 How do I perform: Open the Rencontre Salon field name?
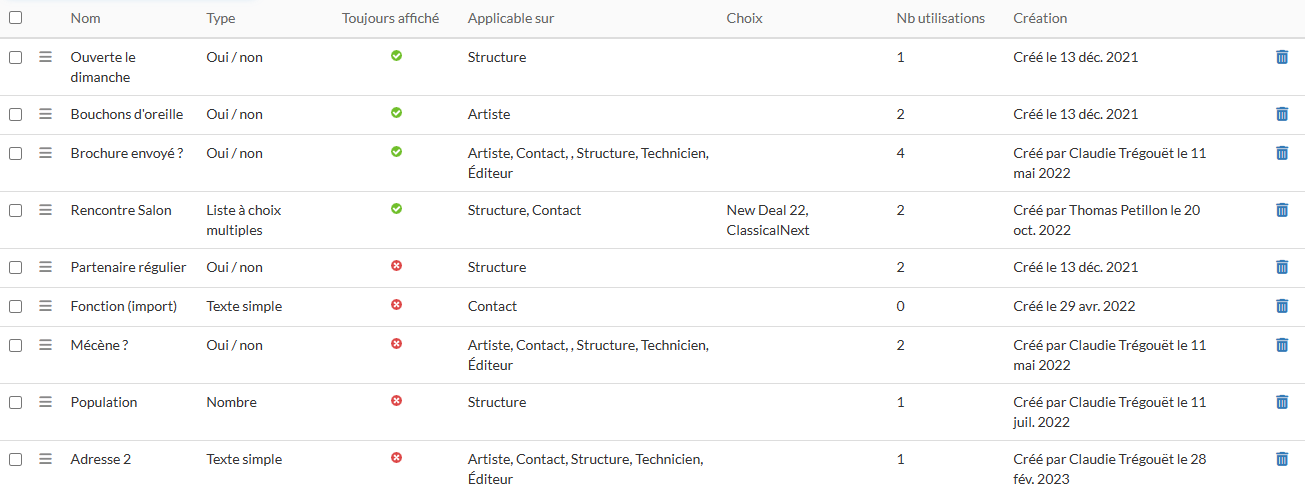pyautogui.click(x=121, y=210)
